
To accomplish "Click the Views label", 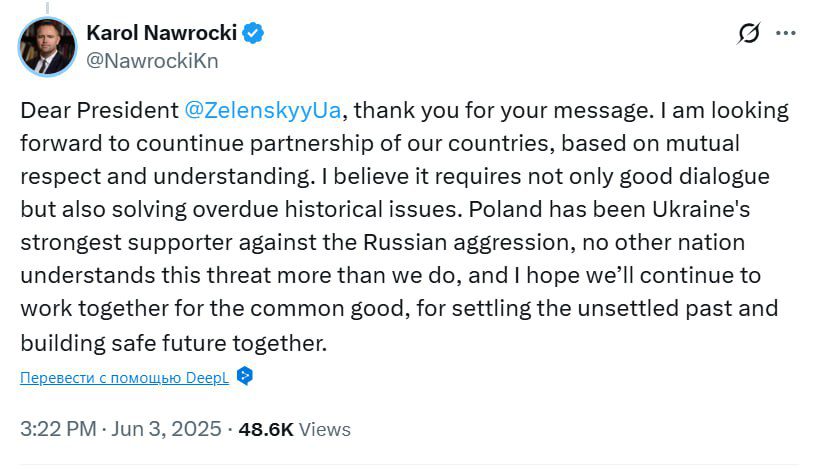I will click(x=325, y=429).
